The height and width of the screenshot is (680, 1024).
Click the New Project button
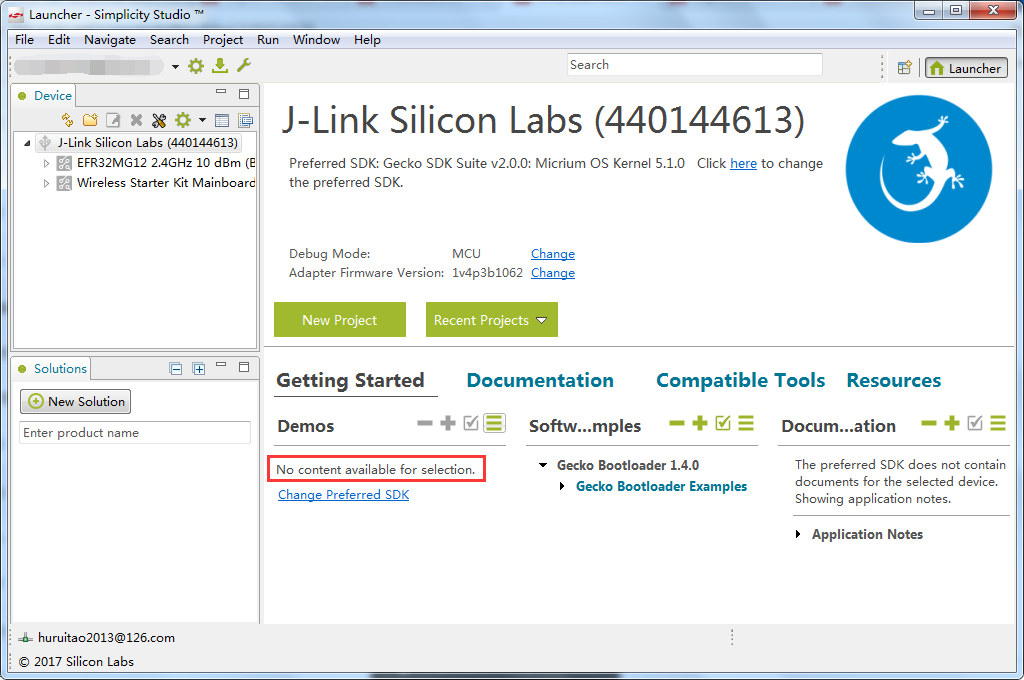(x=340, y=320)
